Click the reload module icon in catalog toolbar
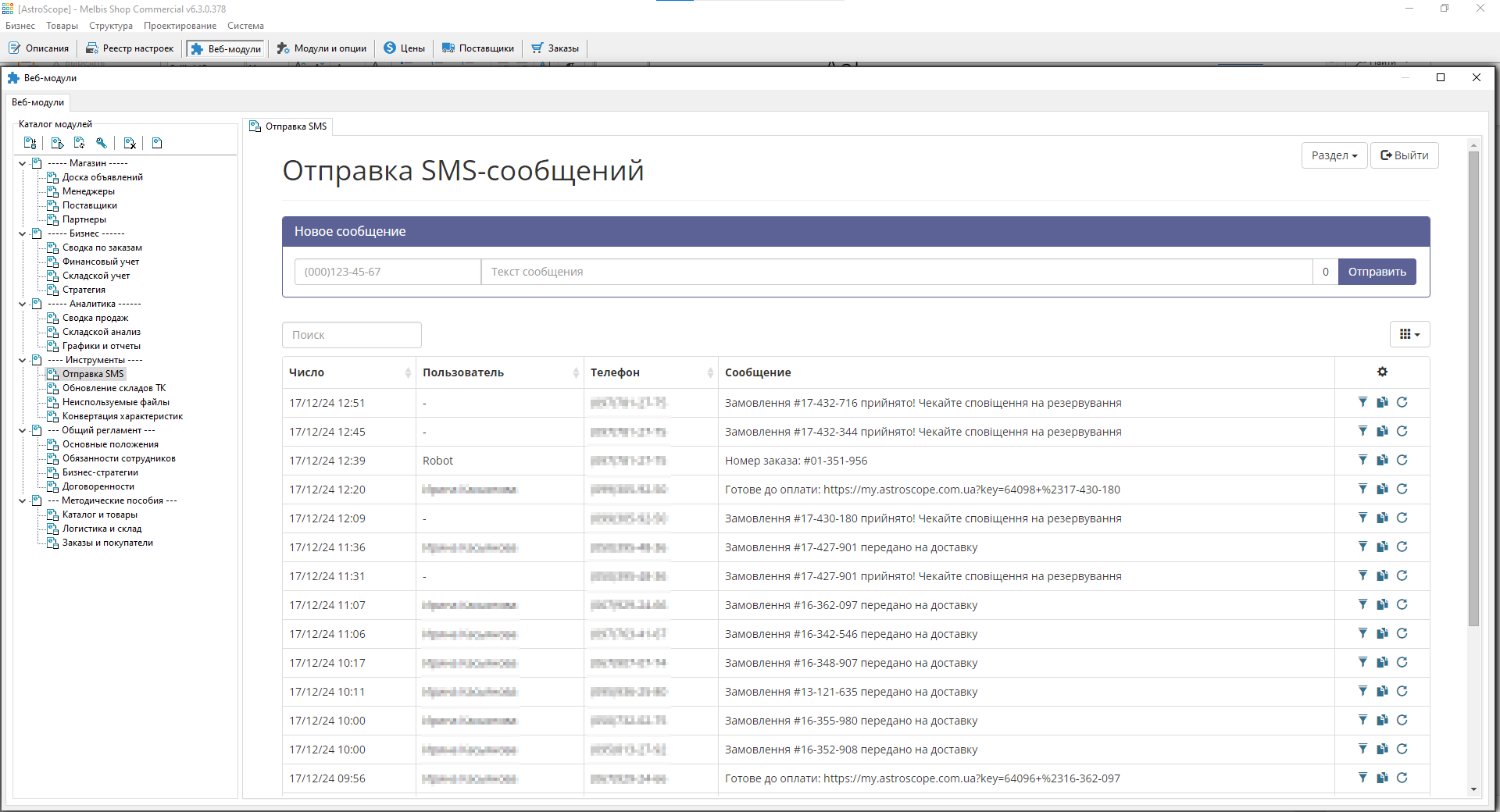 [79, 143]
